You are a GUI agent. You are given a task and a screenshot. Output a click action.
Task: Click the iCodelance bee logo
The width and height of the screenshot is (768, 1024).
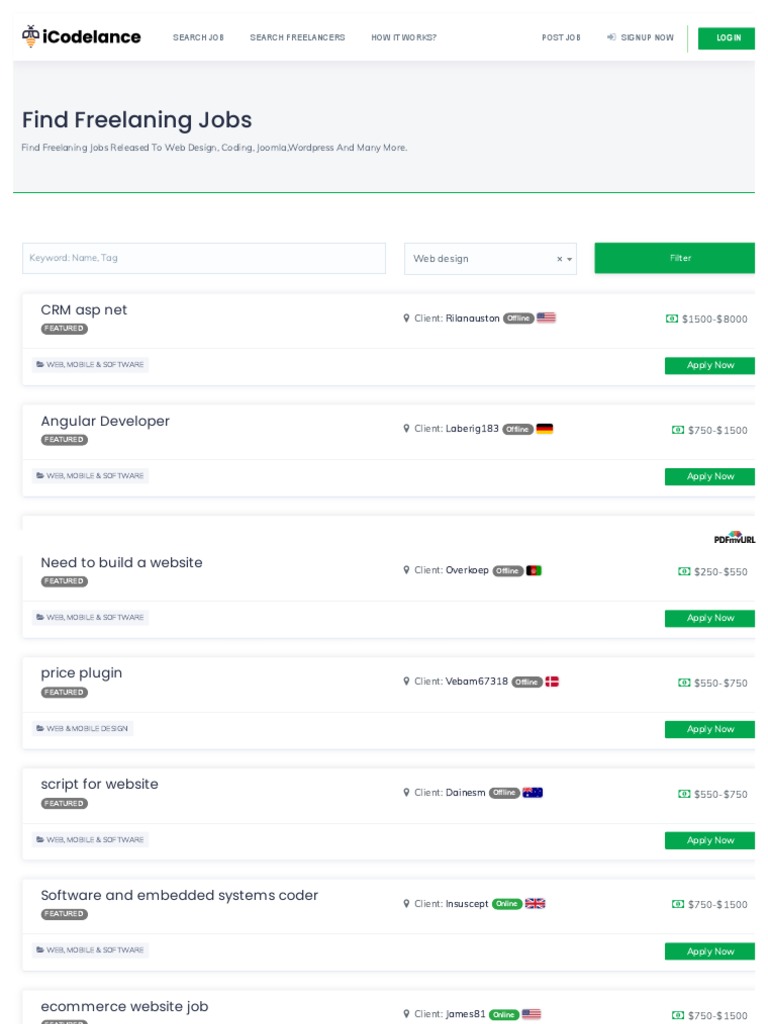[31, 37]
